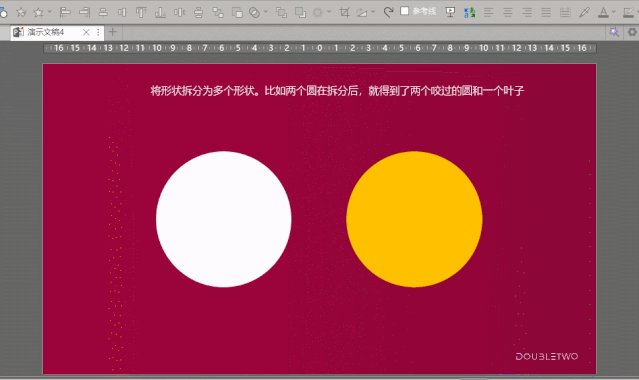
Task: Open font color dropdown arrow
Action: 613,12
